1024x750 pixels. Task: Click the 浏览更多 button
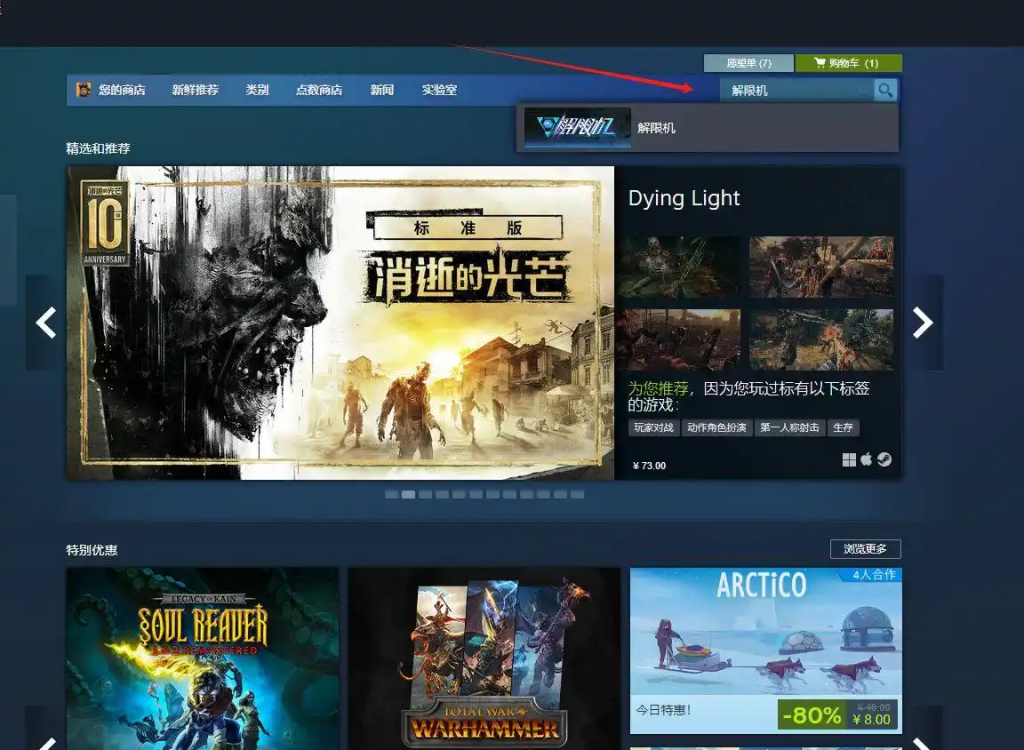(x=865, y=549)
